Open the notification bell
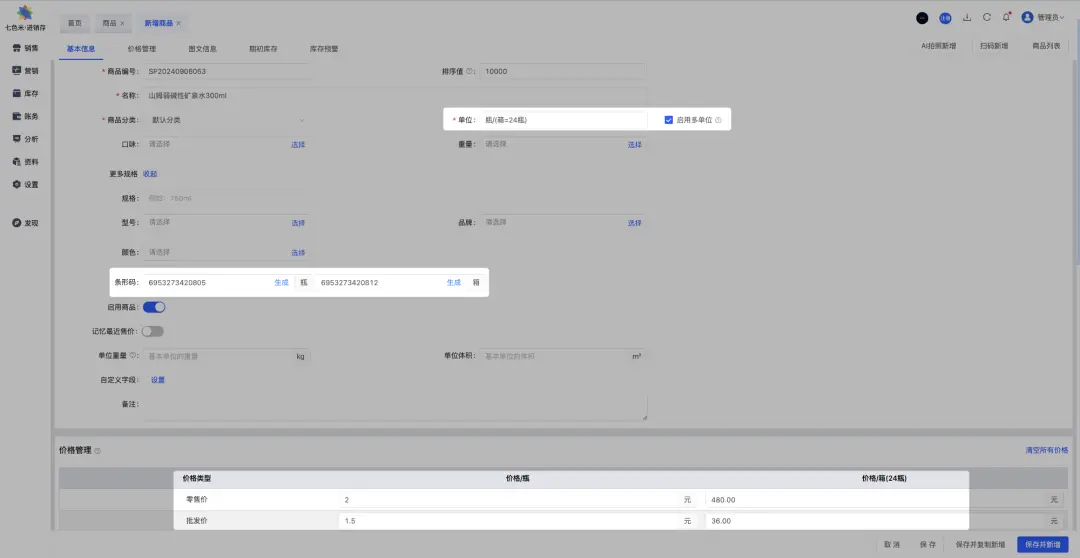The image size is (1080, 558). (x=1006, y=17)
